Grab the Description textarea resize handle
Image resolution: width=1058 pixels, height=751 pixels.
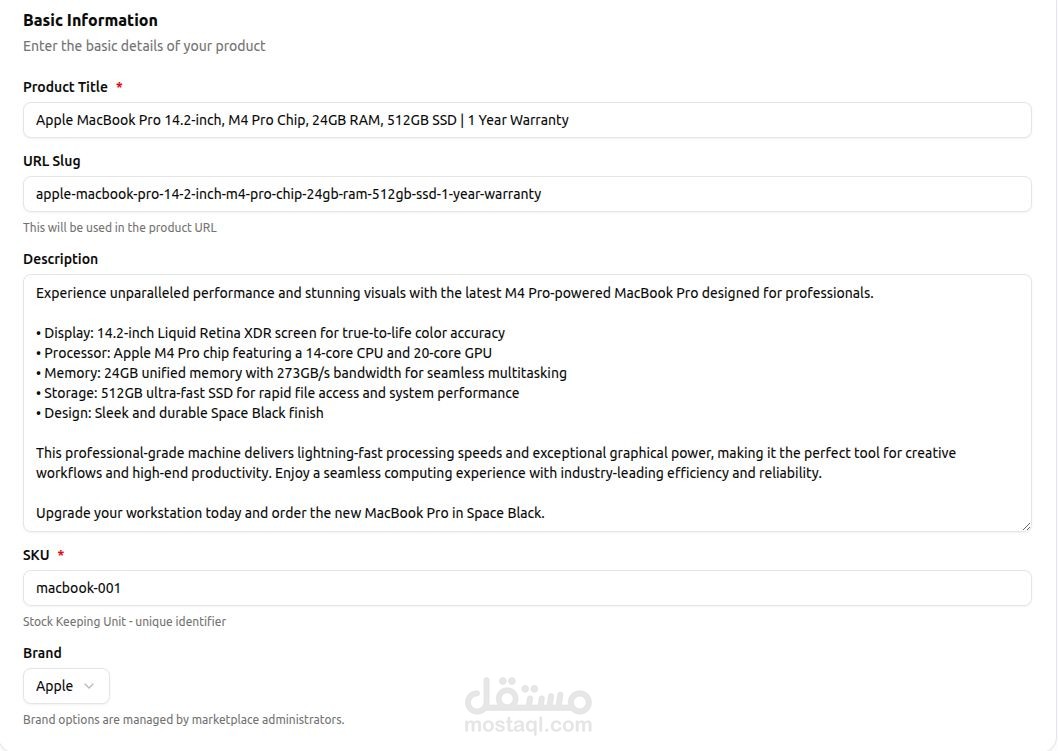1026,526
